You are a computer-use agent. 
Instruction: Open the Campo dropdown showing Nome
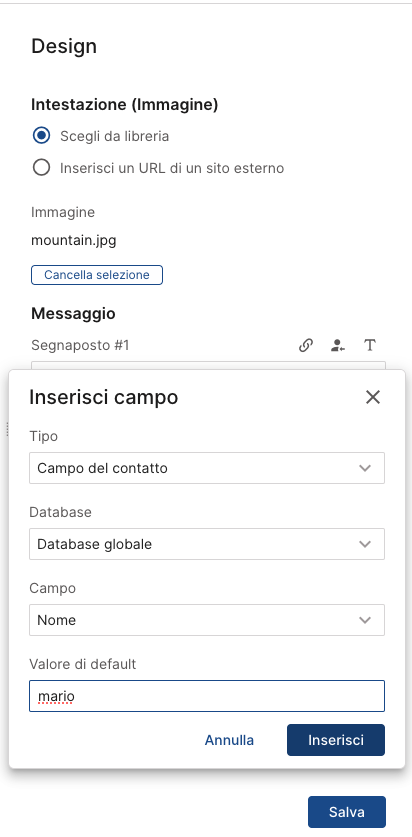point(207,620)
